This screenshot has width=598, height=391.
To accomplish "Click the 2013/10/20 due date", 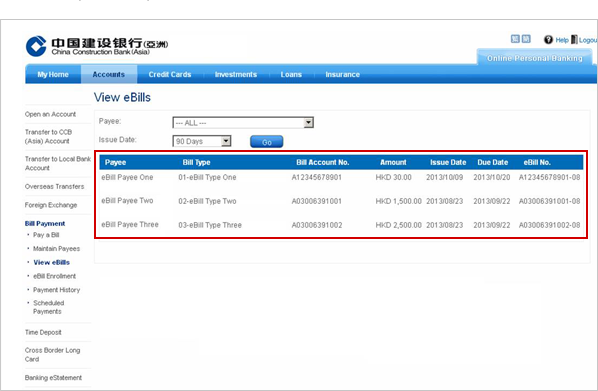I will pos(492,177).
